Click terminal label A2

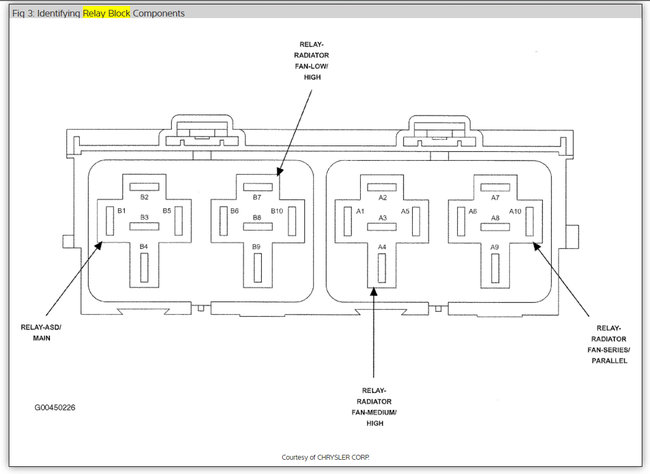(x=383, y=197)
